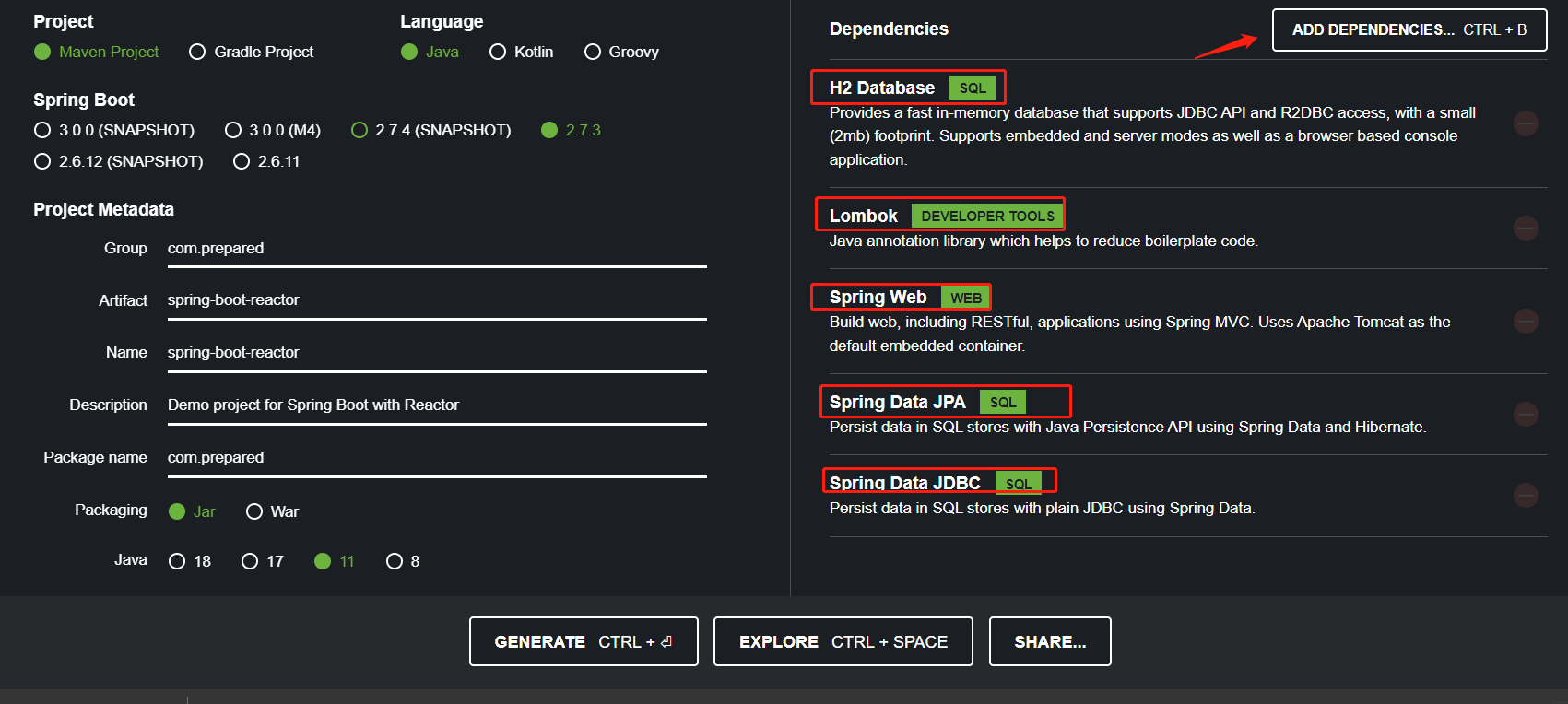Viewport: 1568px width, 704px height.
Task: Choose Kotlin as the language
Action: [x=521, y=52]
